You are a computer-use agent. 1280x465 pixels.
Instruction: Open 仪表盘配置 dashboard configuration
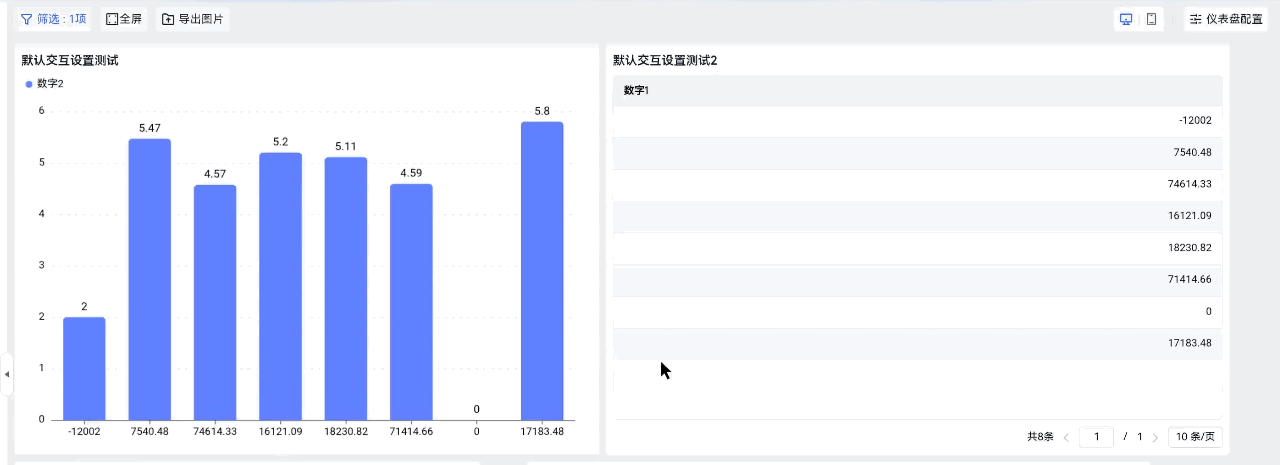1226,19
